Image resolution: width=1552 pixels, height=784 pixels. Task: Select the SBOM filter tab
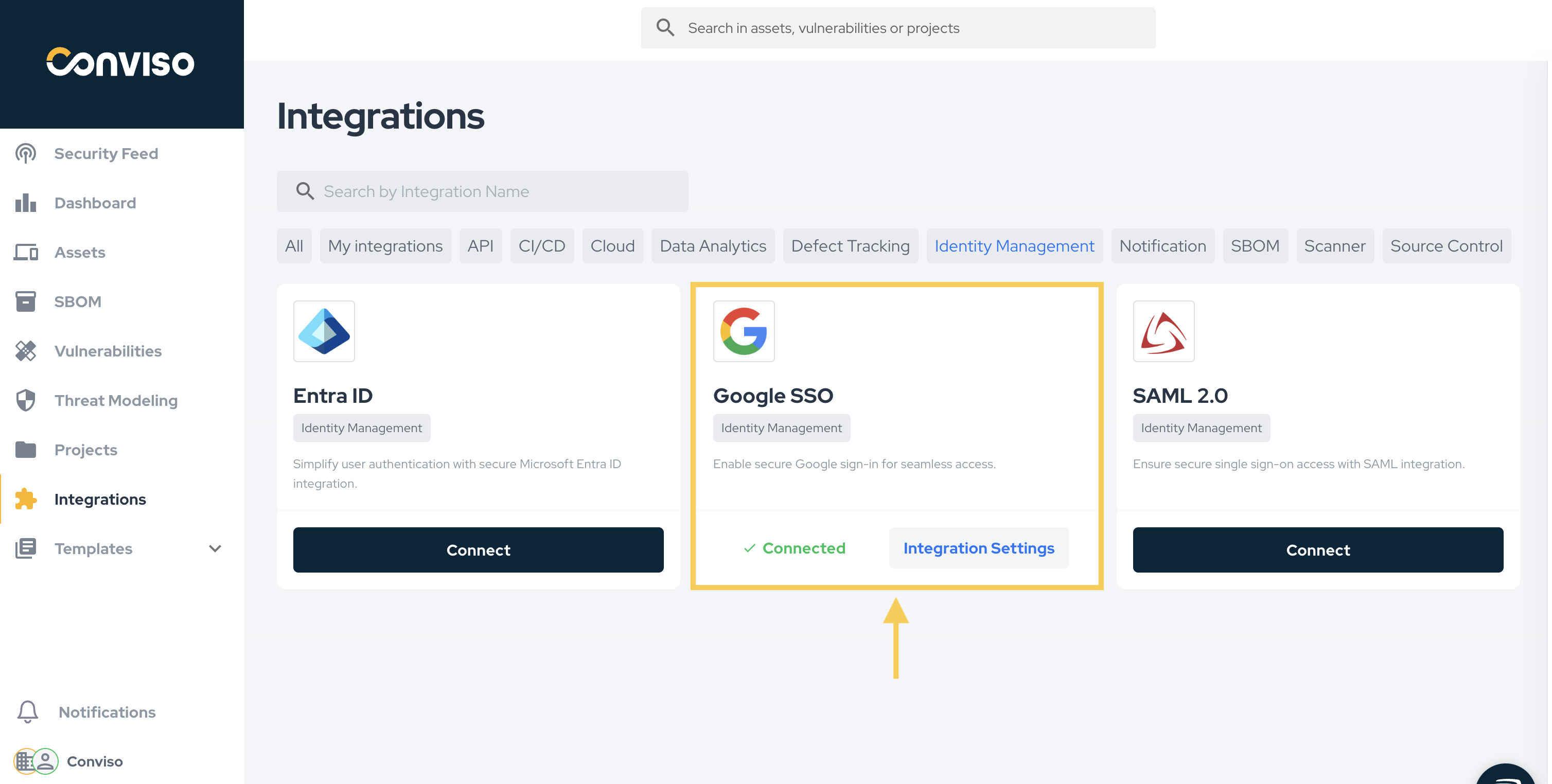pyautogui.click(x=1255, y=246)
